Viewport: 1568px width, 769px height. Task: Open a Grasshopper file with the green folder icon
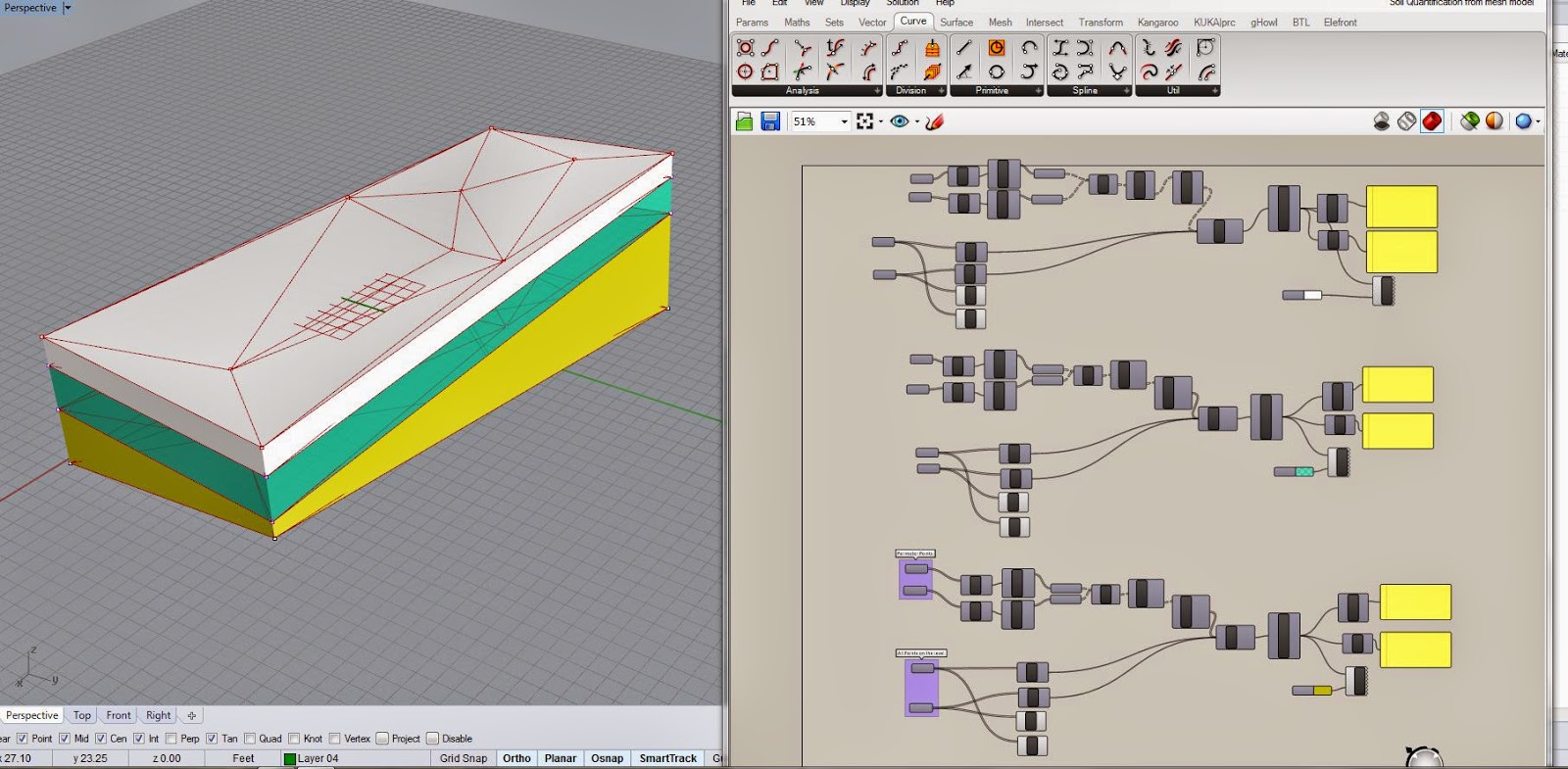745,121
